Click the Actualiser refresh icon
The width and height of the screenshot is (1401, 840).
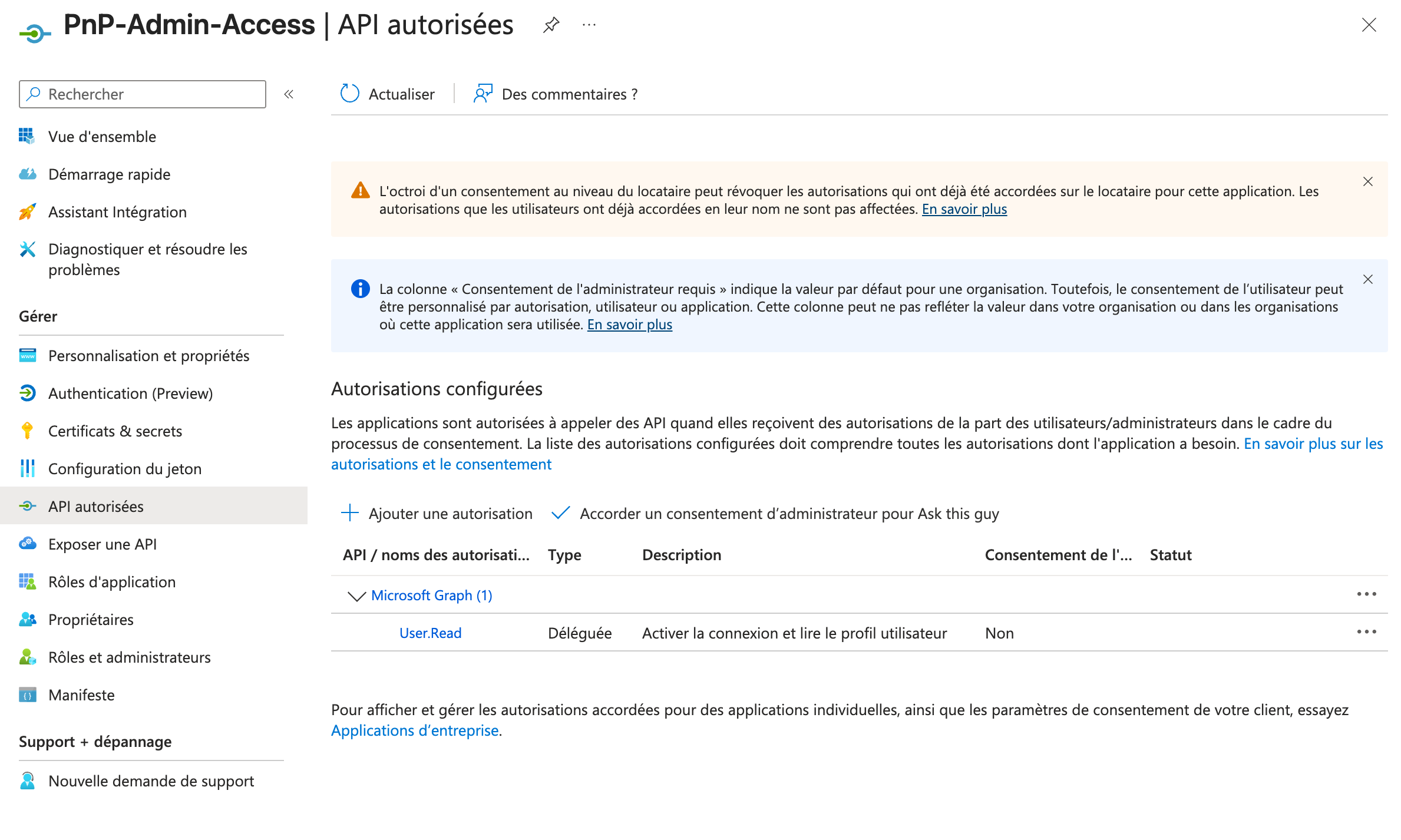point(349,94)
